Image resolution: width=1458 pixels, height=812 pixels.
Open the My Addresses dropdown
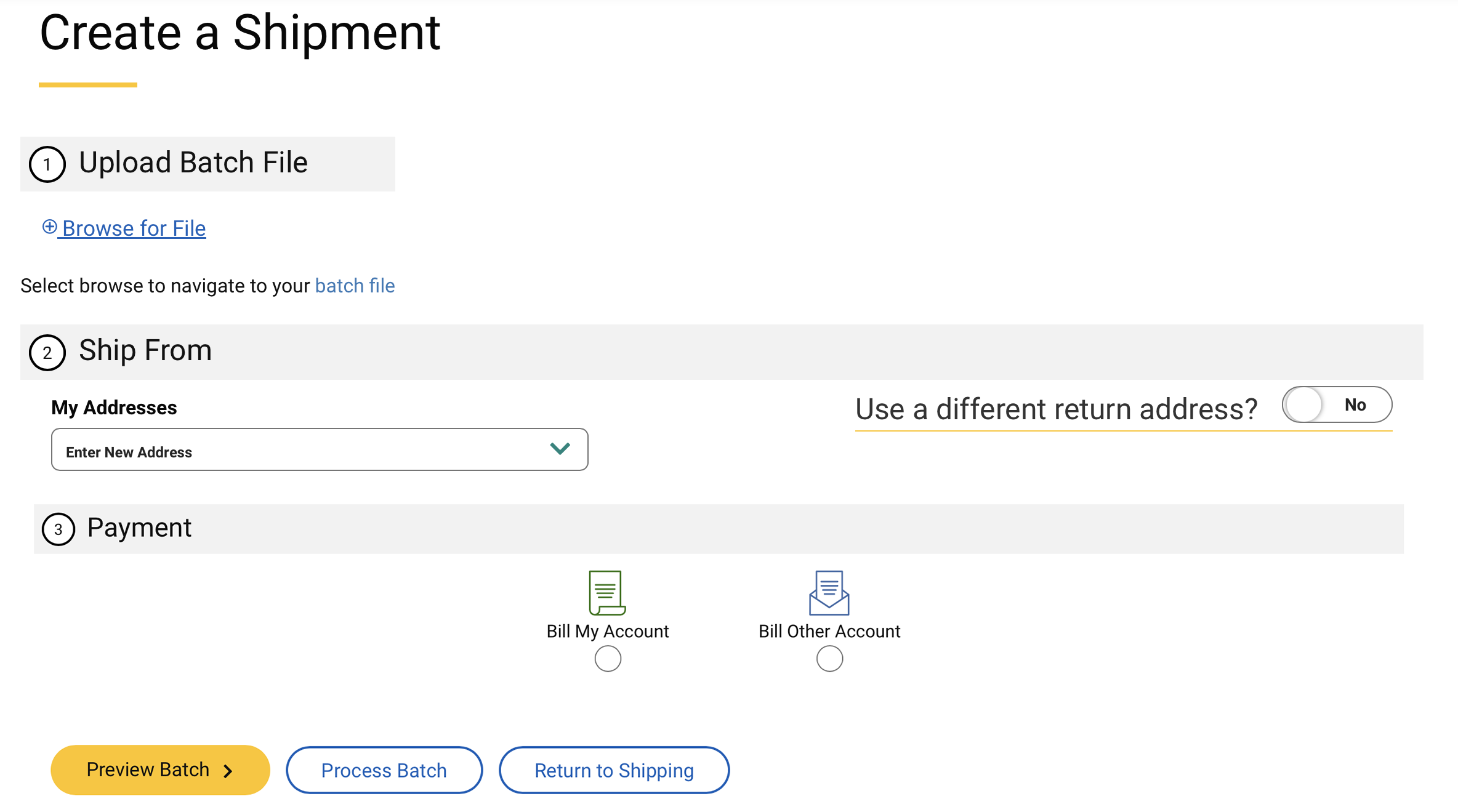pos(319,450)
